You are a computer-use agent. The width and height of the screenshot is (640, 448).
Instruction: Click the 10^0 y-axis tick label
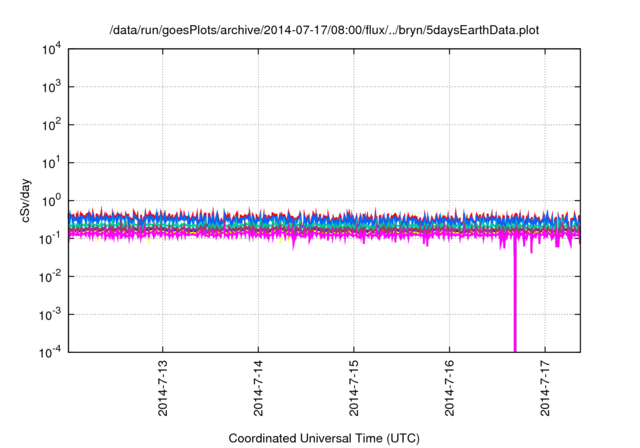[51, 201]
